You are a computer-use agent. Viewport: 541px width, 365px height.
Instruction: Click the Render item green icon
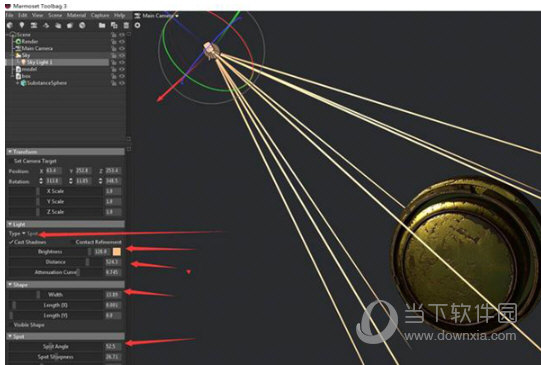pos(18,41)
